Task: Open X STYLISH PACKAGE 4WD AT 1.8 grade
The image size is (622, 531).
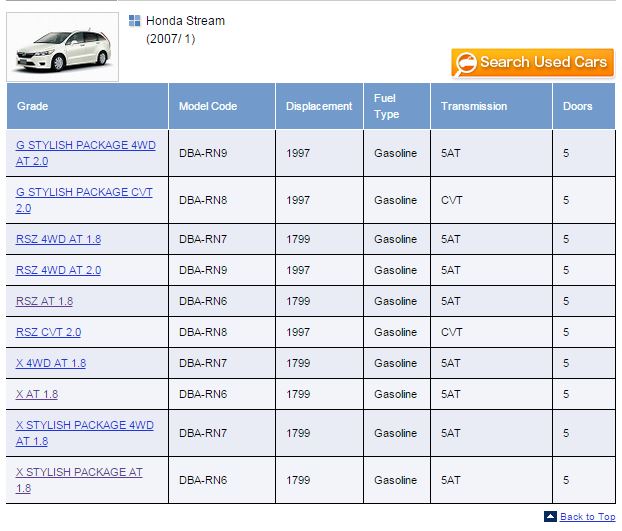Action: [85, 433]
